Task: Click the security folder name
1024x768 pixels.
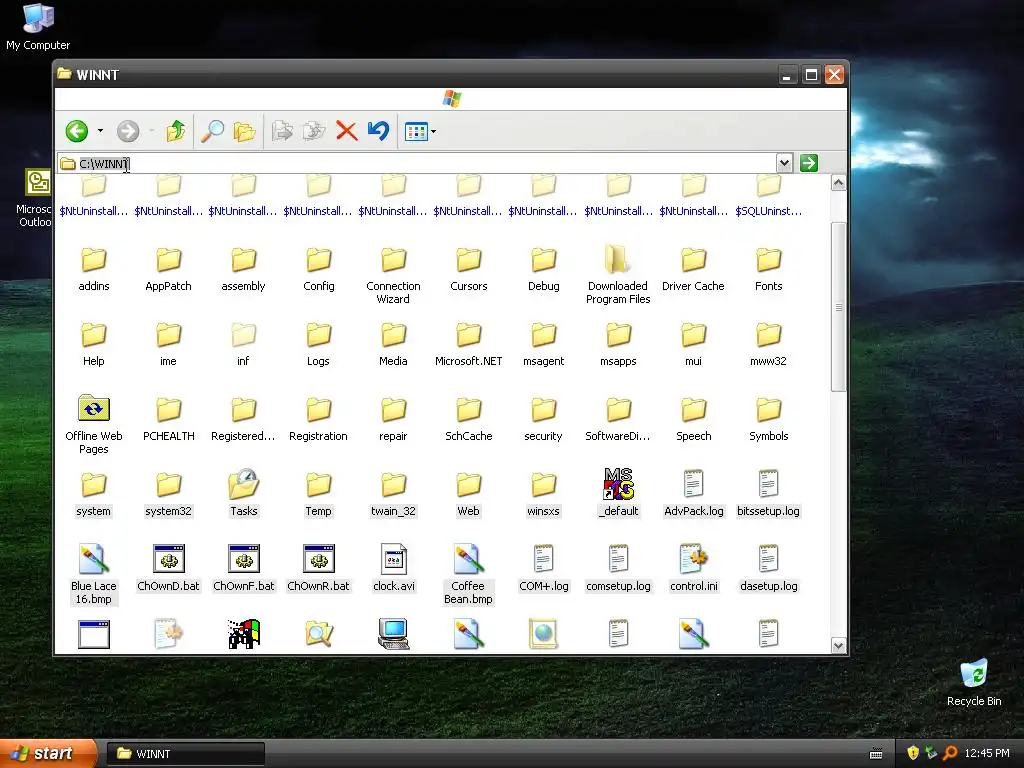Action: 543,436
